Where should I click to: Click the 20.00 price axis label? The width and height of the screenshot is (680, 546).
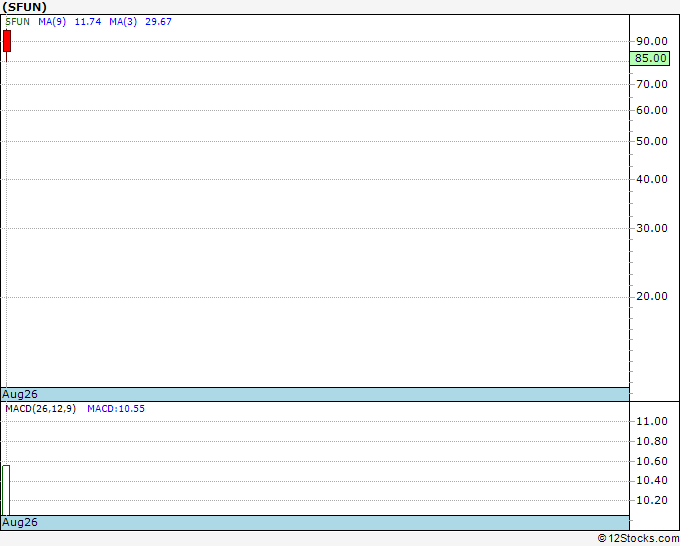(652, 296)
